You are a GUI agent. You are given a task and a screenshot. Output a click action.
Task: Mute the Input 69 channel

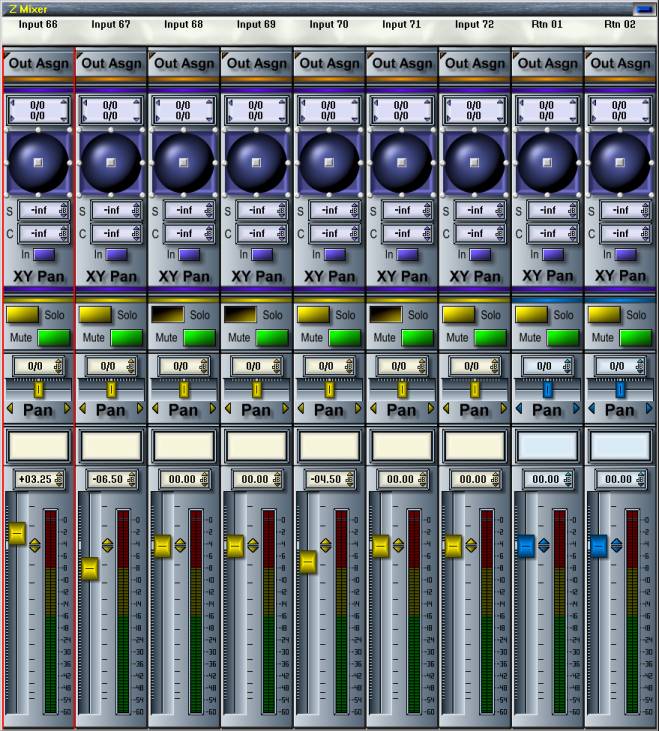click(x=272, y=337)
